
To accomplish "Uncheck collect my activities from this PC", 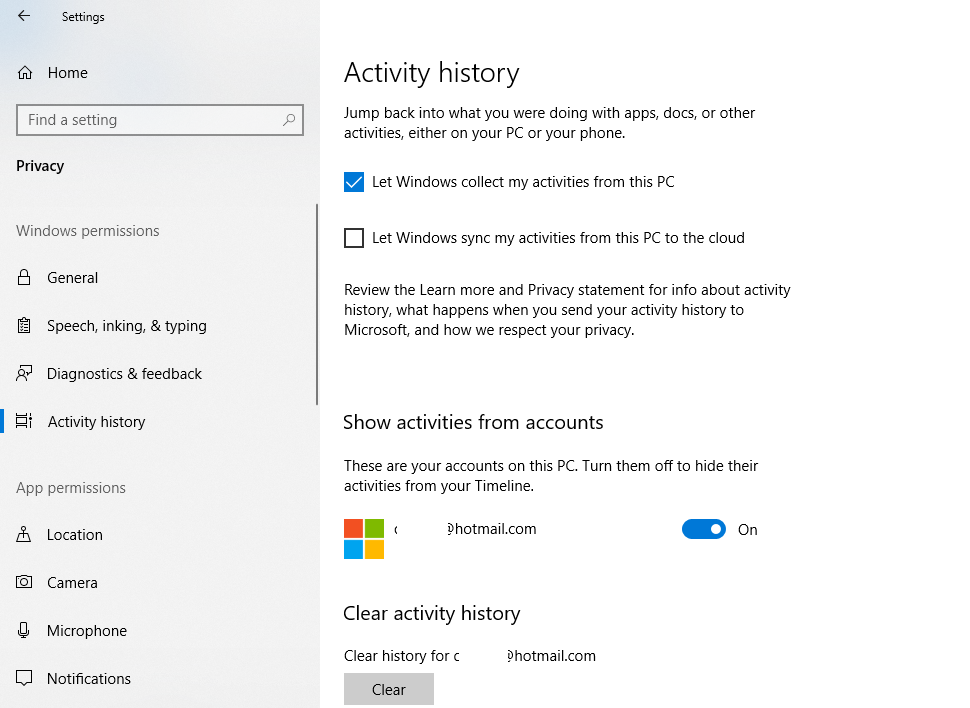I will coord(354,182).
